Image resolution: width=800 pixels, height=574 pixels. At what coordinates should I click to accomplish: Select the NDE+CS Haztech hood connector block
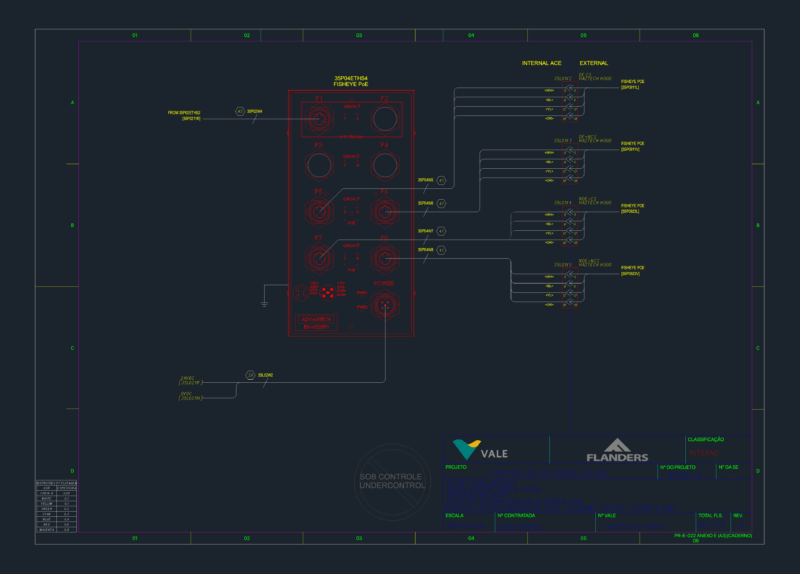coord(569,227)
